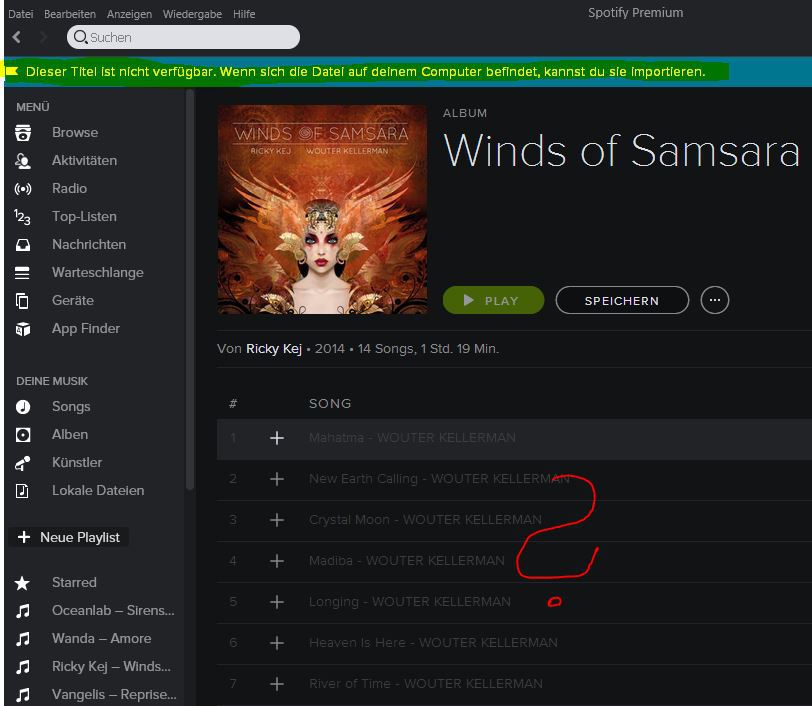The image size is (812, 706).
Task: Click the Speichern button
Action: [x=622, y=300]
